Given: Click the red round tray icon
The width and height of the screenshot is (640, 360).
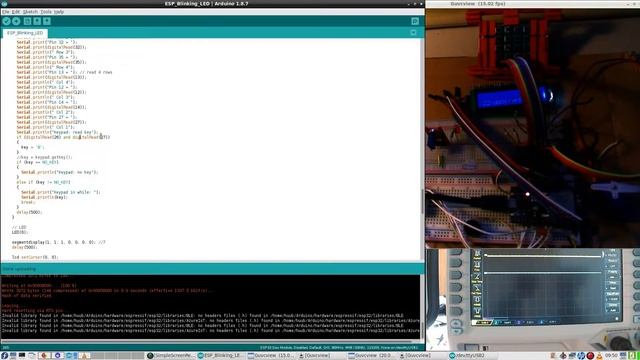Looking at the screenshot, I should click(590, 356).
